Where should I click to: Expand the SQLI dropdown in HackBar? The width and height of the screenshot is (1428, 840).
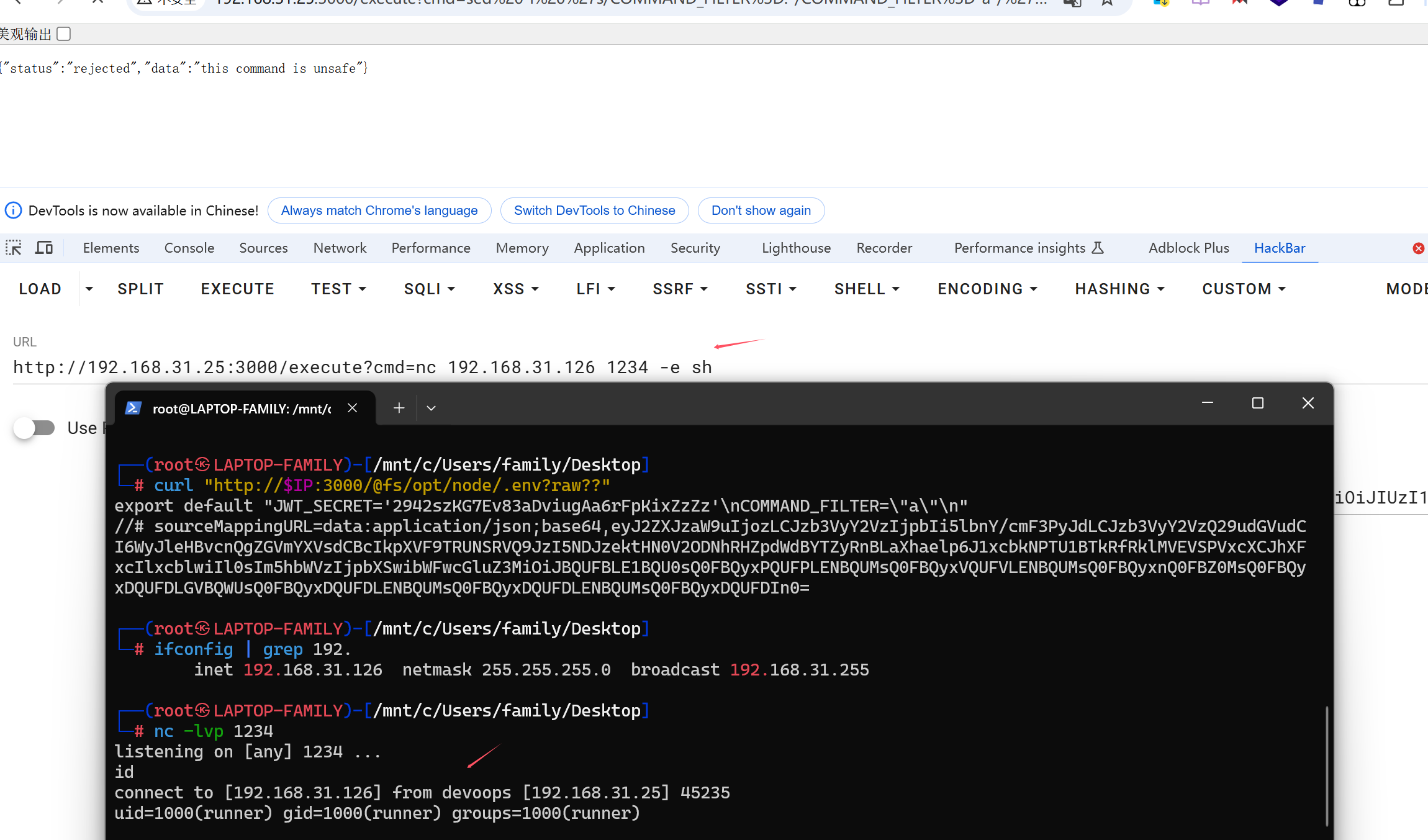click(x=429, y=289)
